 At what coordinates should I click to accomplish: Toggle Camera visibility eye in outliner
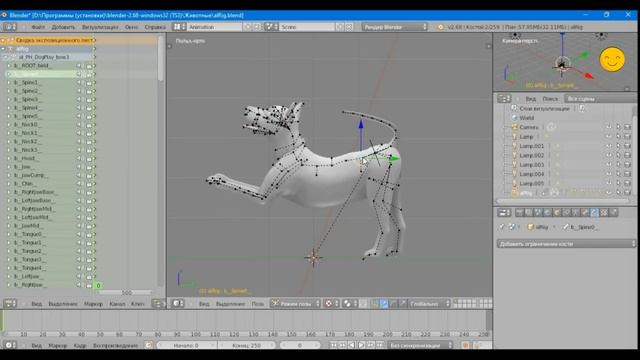click(x=609, y=127)
